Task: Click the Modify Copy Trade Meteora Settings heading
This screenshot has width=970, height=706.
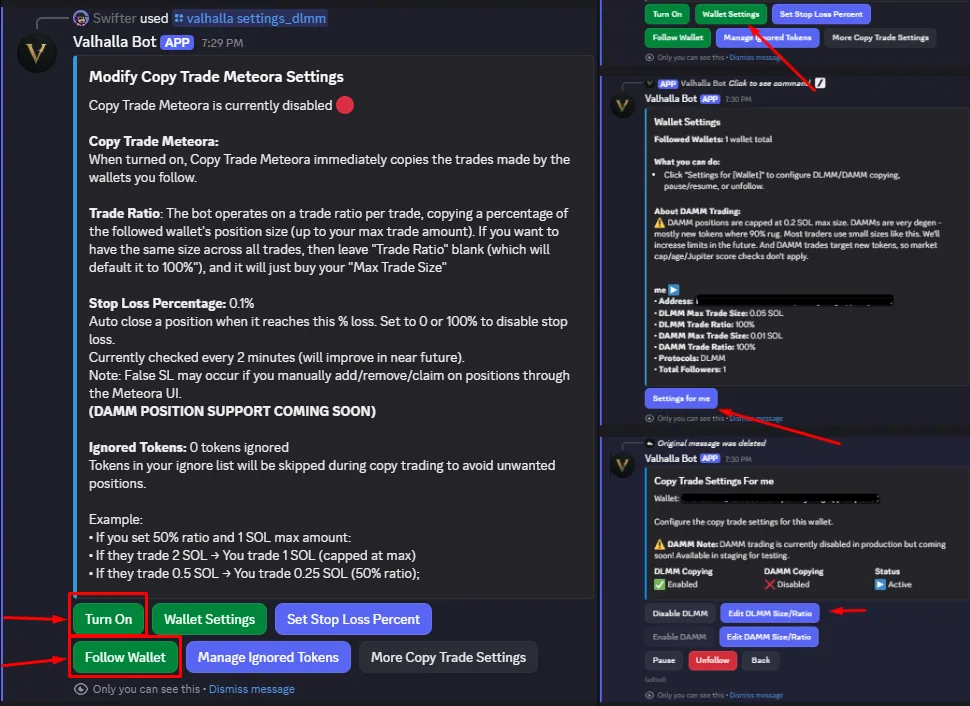Action: pos(216,77)
